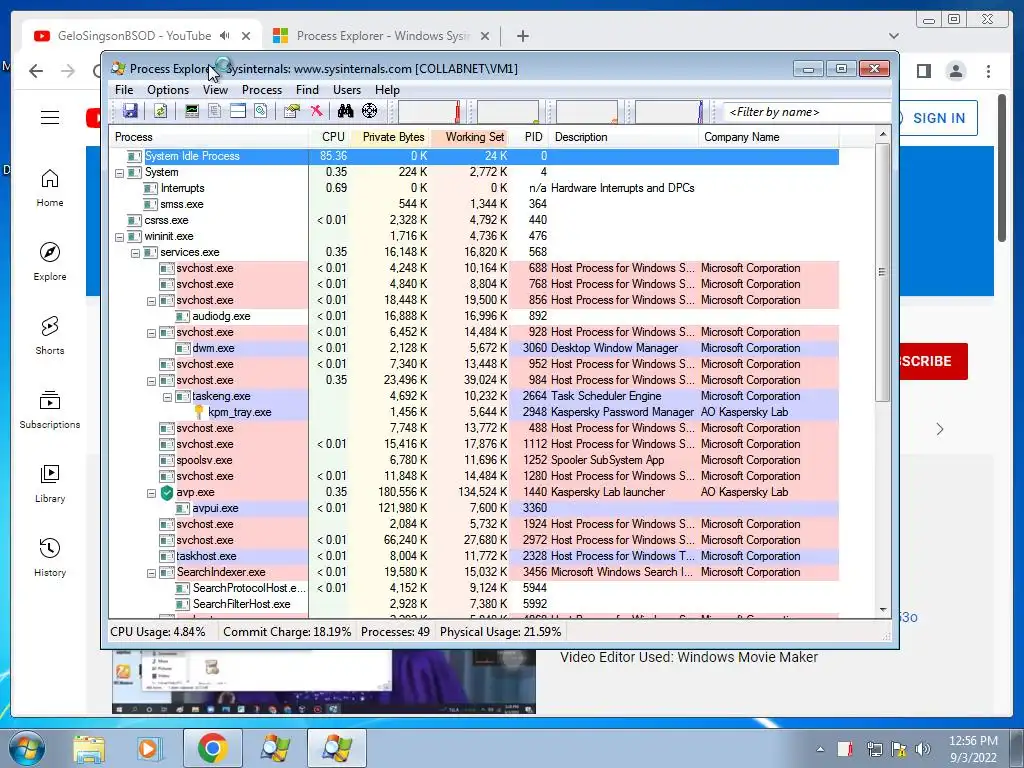Toggle the Show Lower Pane toolbar icon

click(238, 111)
